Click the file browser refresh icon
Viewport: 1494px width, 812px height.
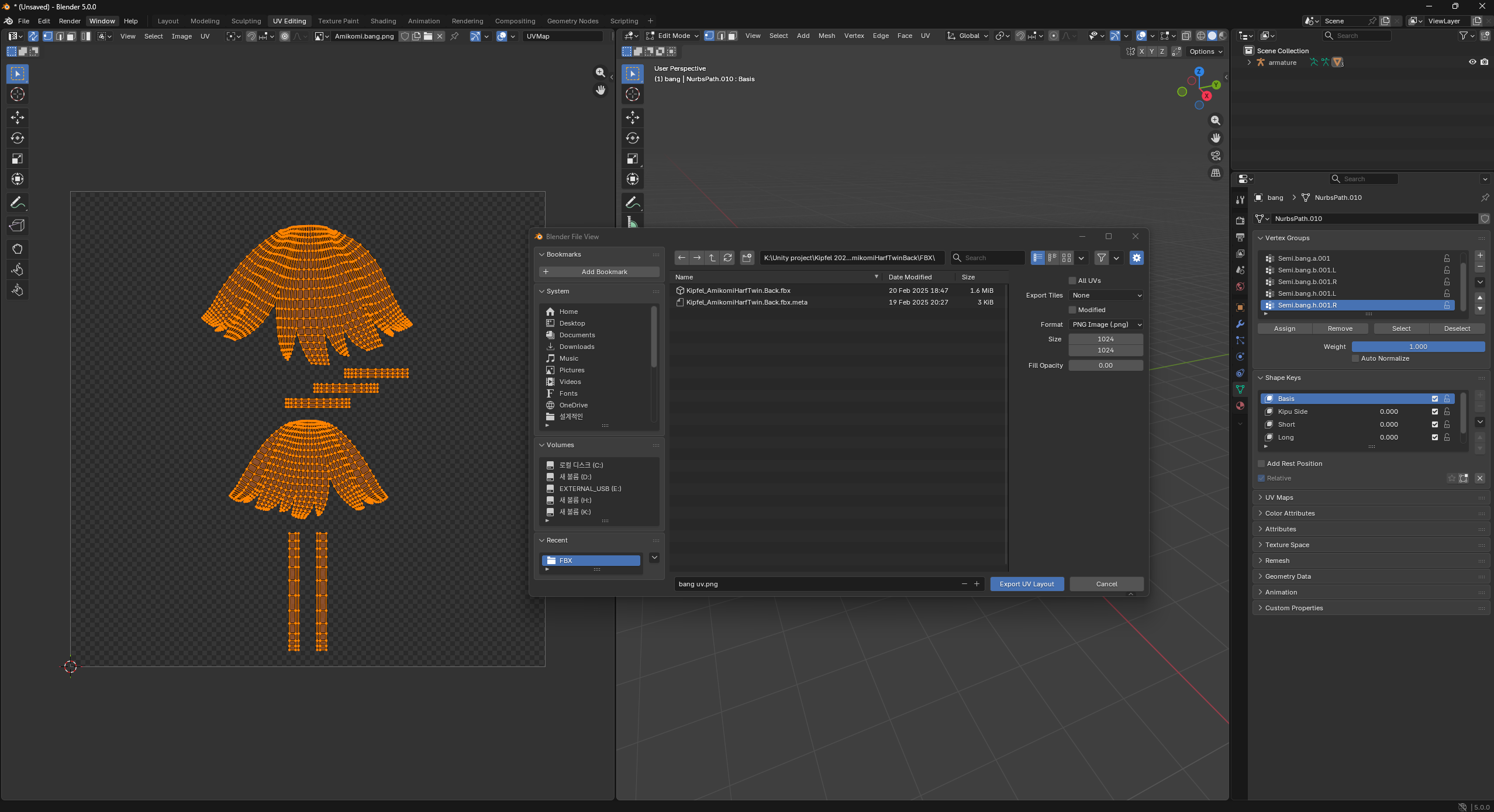click(727, 258)
